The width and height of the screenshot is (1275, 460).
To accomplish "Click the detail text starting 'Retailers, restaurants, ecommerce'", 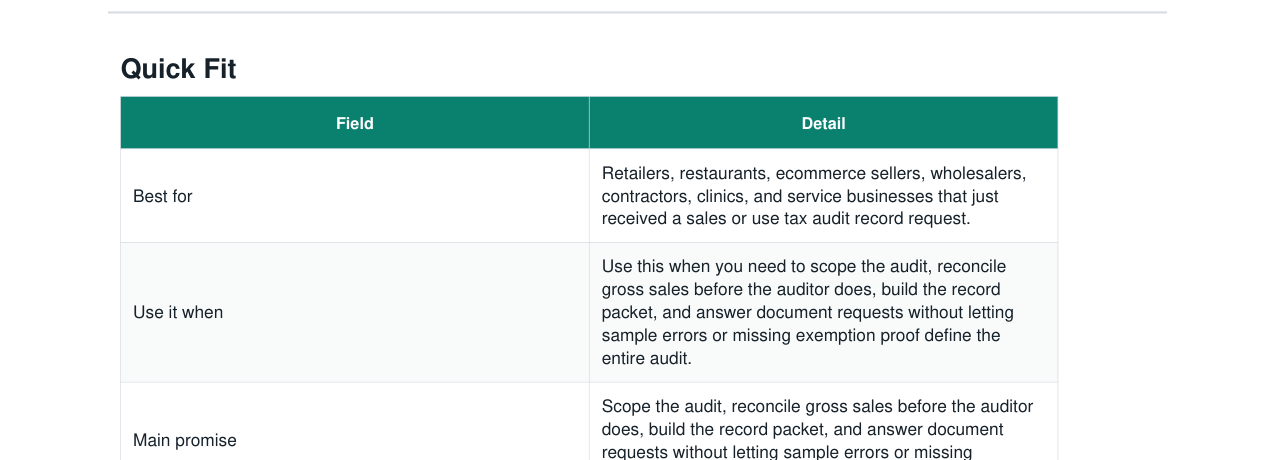I will (x=814, y=196).
